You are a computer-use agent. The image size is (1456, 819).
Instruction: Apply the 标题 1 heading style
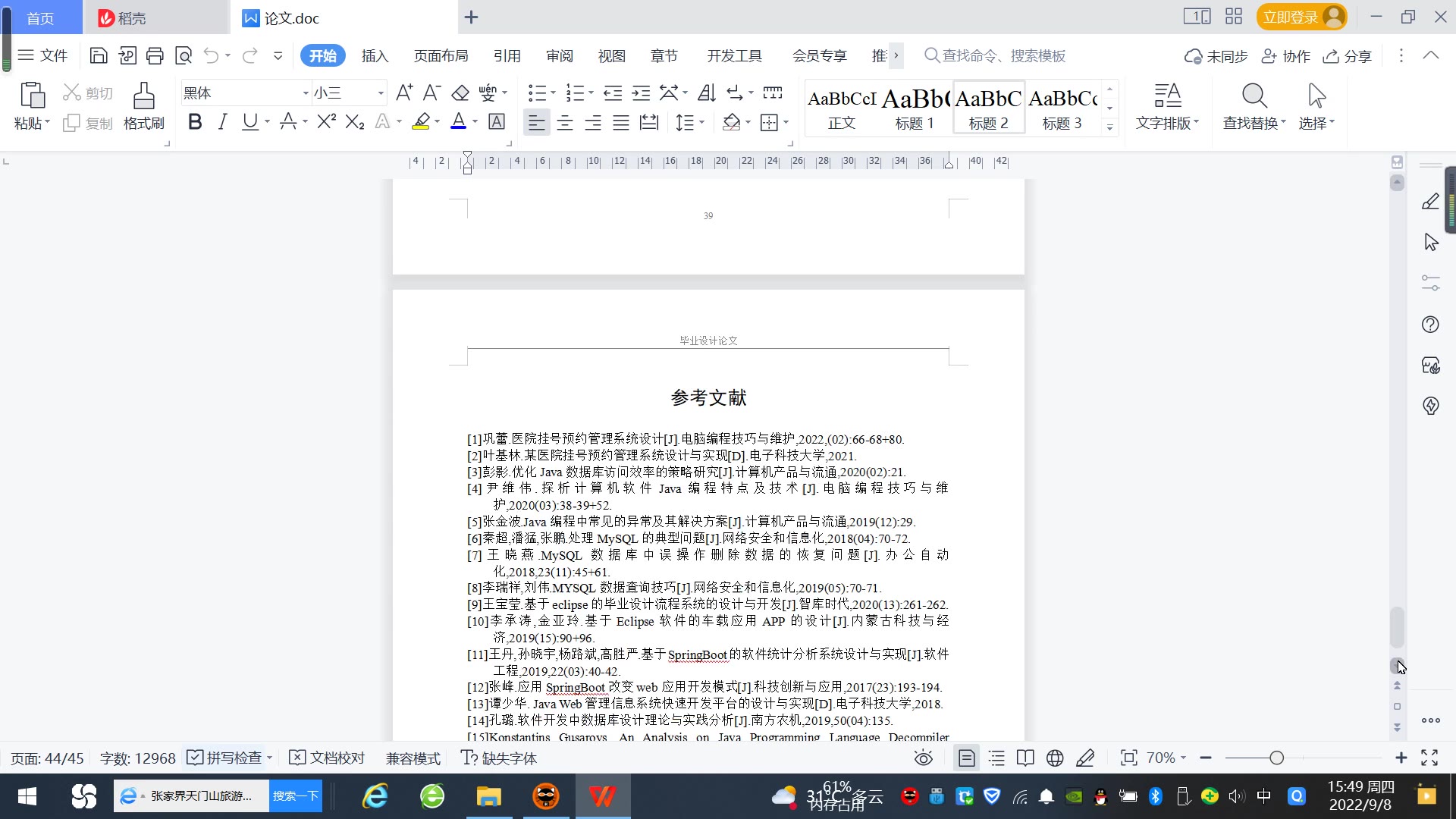click(x=915, y=107)
